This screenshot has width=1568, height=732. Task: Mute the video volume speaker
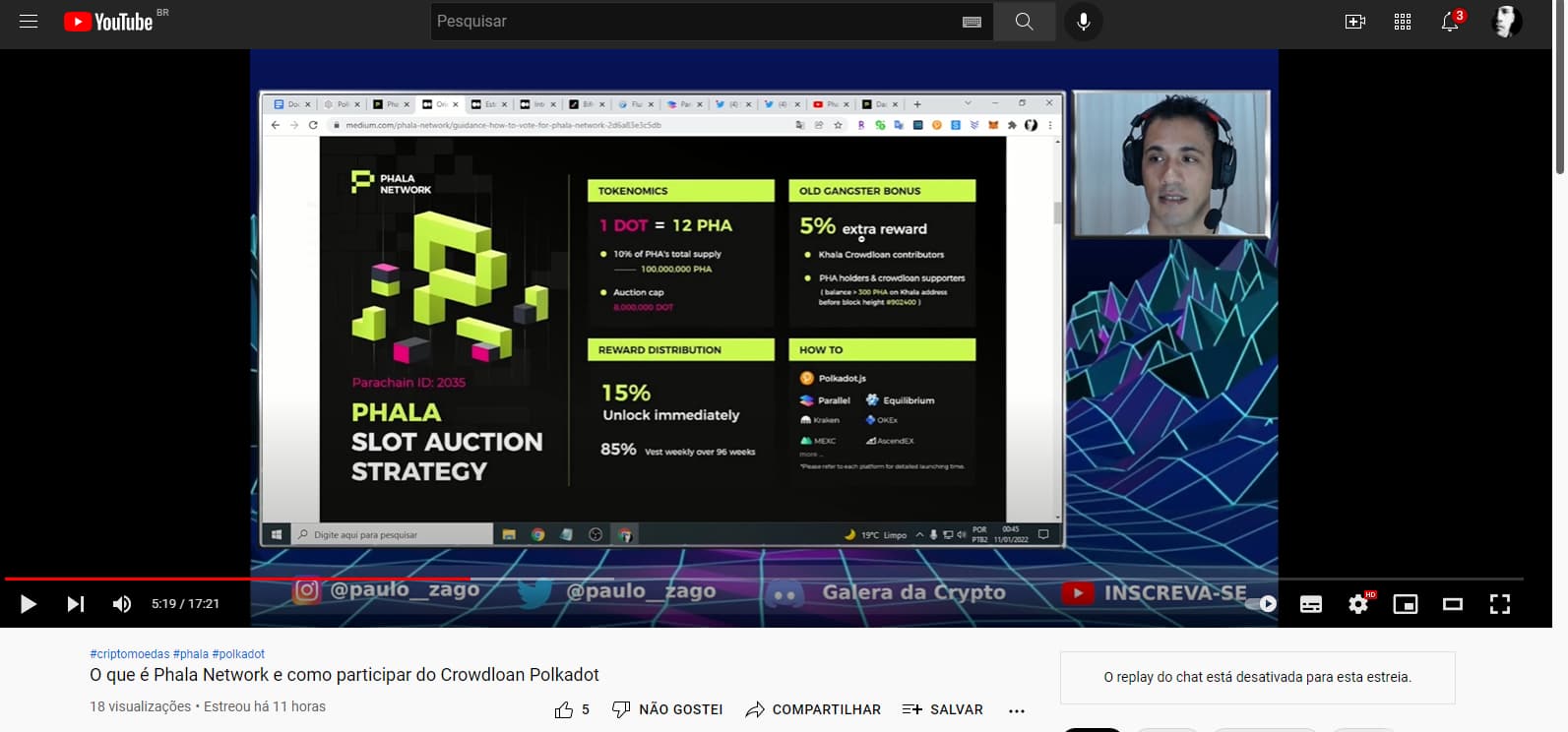point(122,604)
